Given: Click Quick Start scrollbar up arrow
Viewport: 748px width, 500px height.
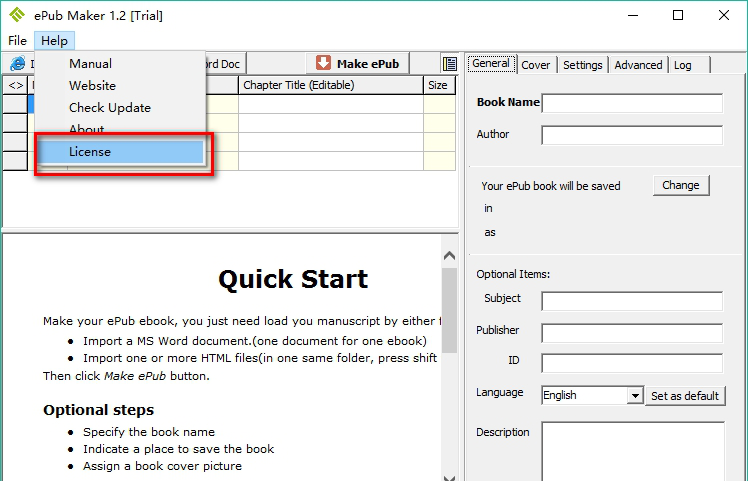Looking at the screenshot, I should click(x=449, y=255).
